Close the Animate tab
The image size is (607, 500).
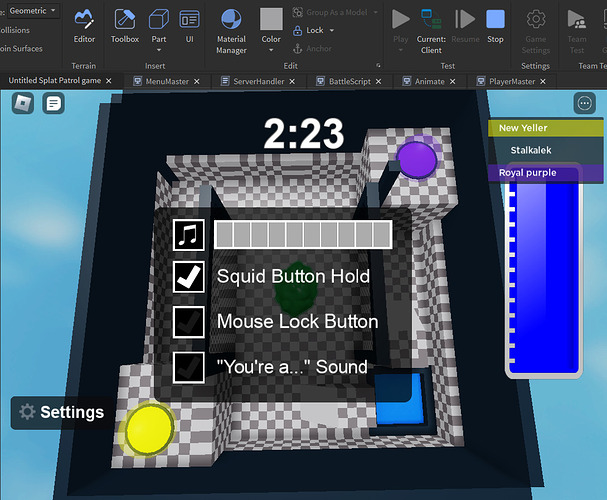click(x=453, y=81)
